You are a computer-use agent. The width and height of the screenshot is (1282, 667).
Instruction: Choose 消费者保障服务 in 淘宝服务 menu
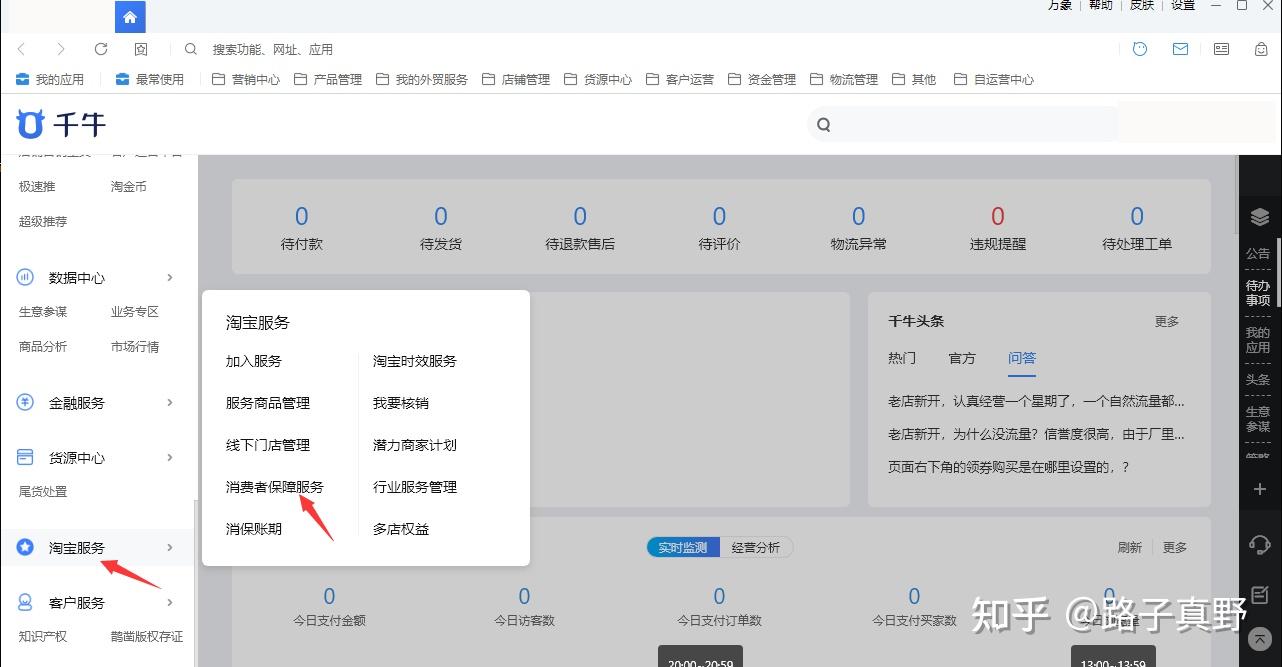click(x=275, y=487)
